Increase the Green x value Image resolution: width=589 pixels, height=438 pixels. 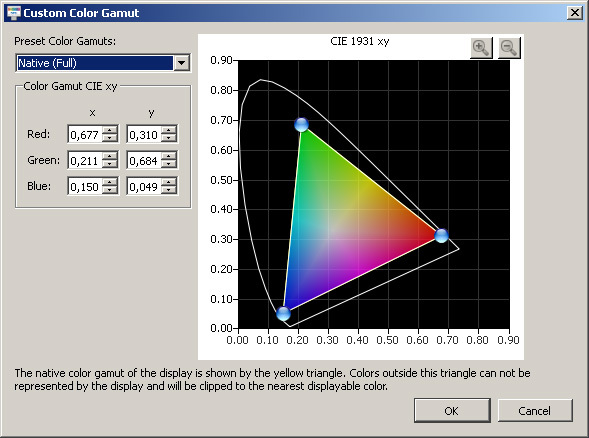(x=110, y=156)
